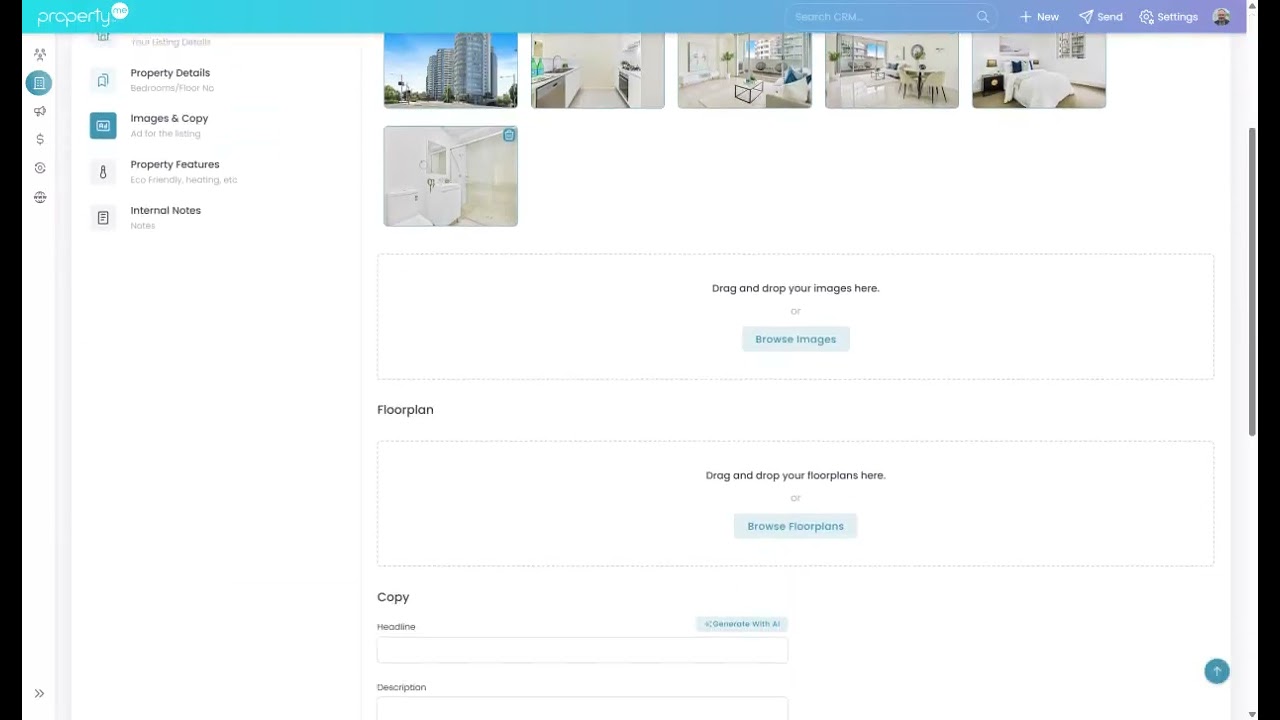The width and height of the screenshot is (1280, 720).
Task: Expand sidebar with double chevron icon
Action: point(39,693)
